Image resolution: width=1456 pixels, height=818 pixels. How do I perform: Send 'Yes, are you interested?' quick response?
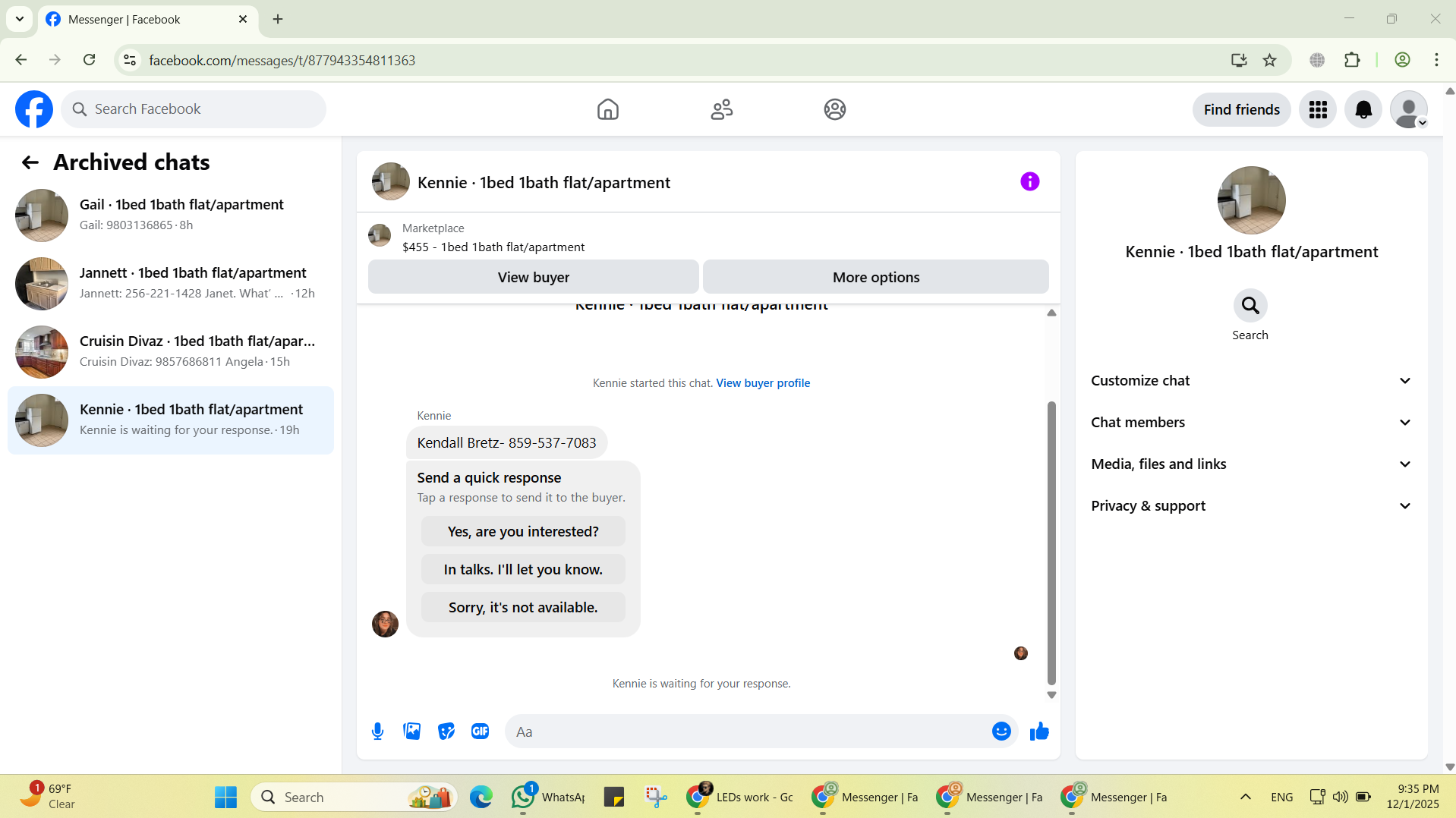(523, 531)
